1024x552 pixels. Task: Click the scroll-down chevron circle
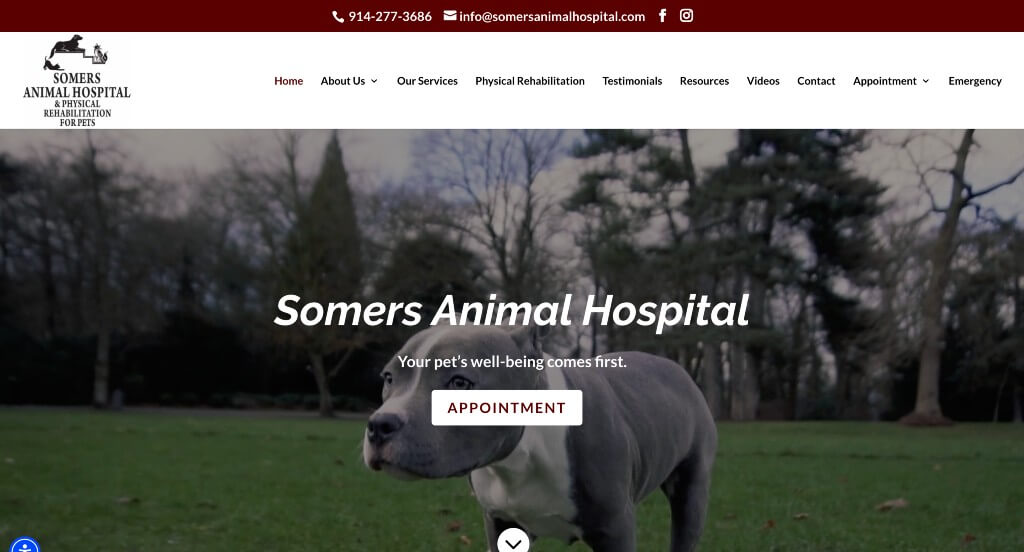point(513,541)
